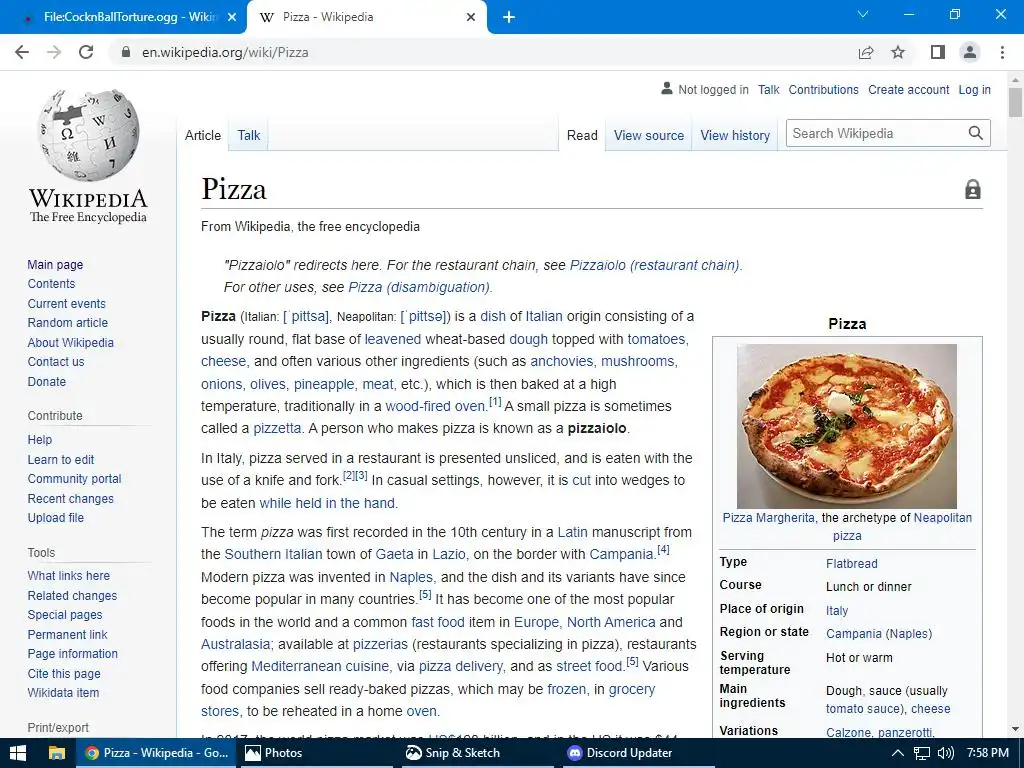The image size is (1024, 768).
Task: Bookmark this page with the star icon
Action: pos(898,52)
